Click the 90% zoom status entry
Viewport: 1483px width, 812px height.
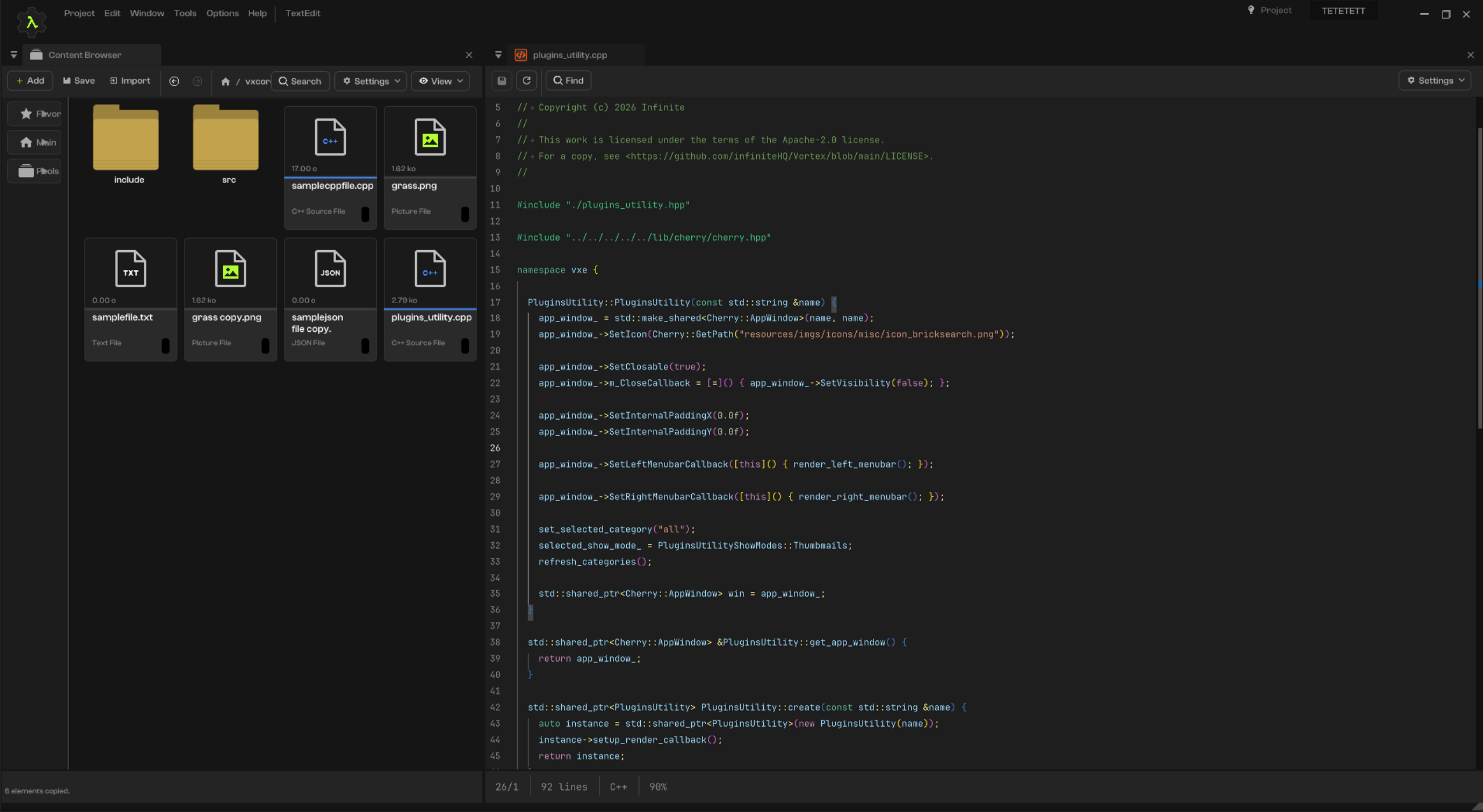pyautogui.click(x=658, y=786)
